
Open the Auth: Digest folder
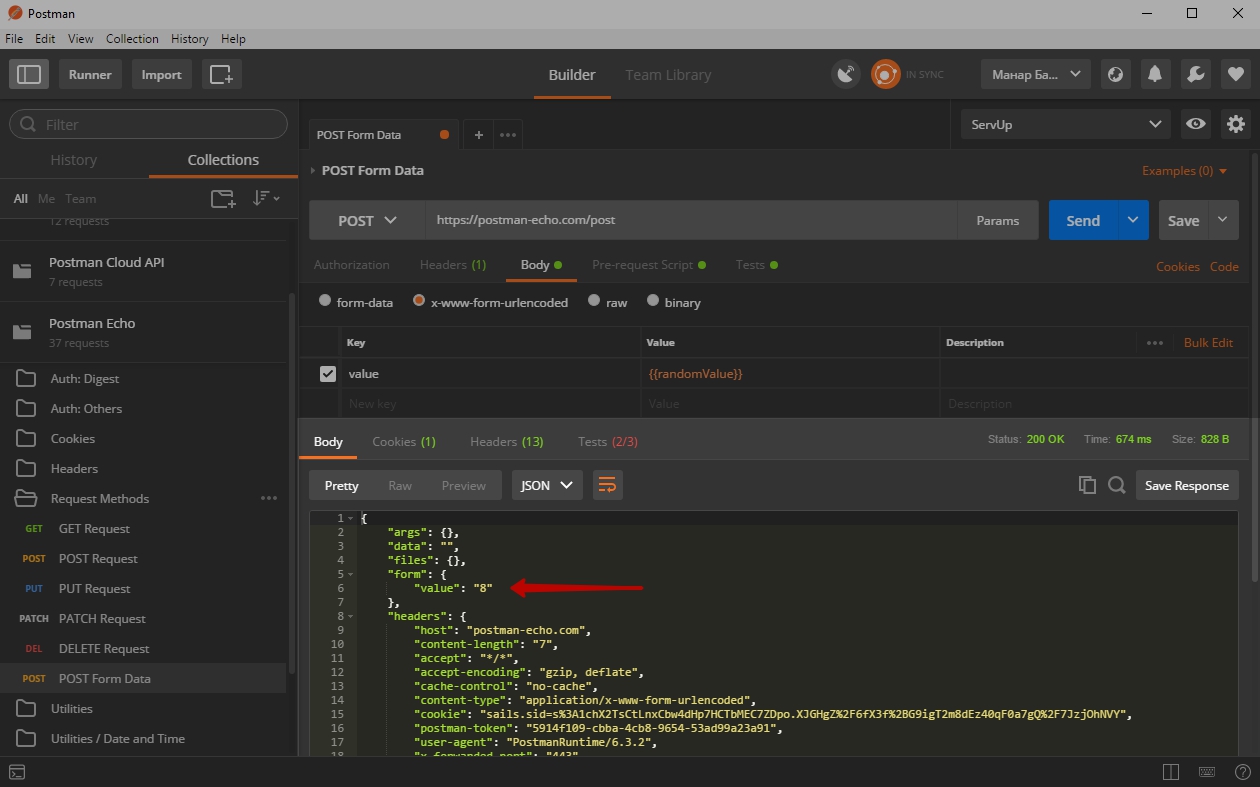144,378
